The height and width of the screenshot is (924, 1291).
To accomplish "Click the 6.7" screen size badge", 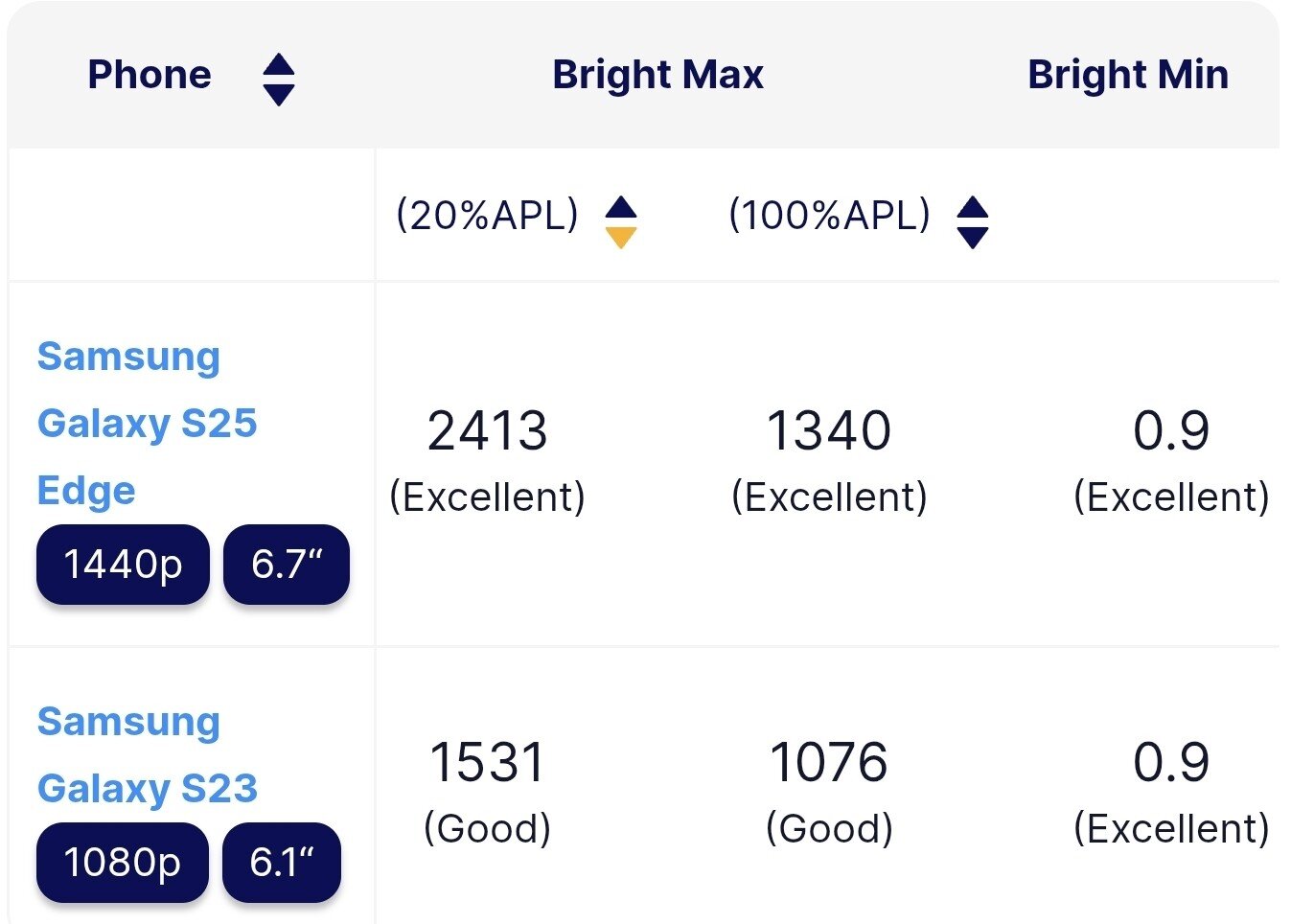I will pyautogui.click(x=286, y=565).
